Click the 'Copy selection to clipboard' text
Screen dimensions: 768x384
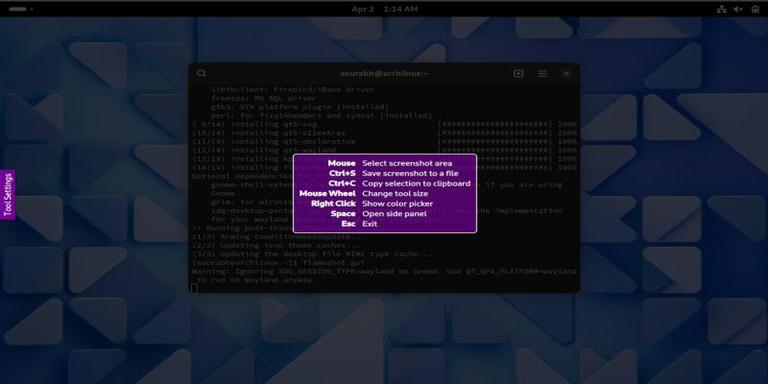[x=416, y=183]
